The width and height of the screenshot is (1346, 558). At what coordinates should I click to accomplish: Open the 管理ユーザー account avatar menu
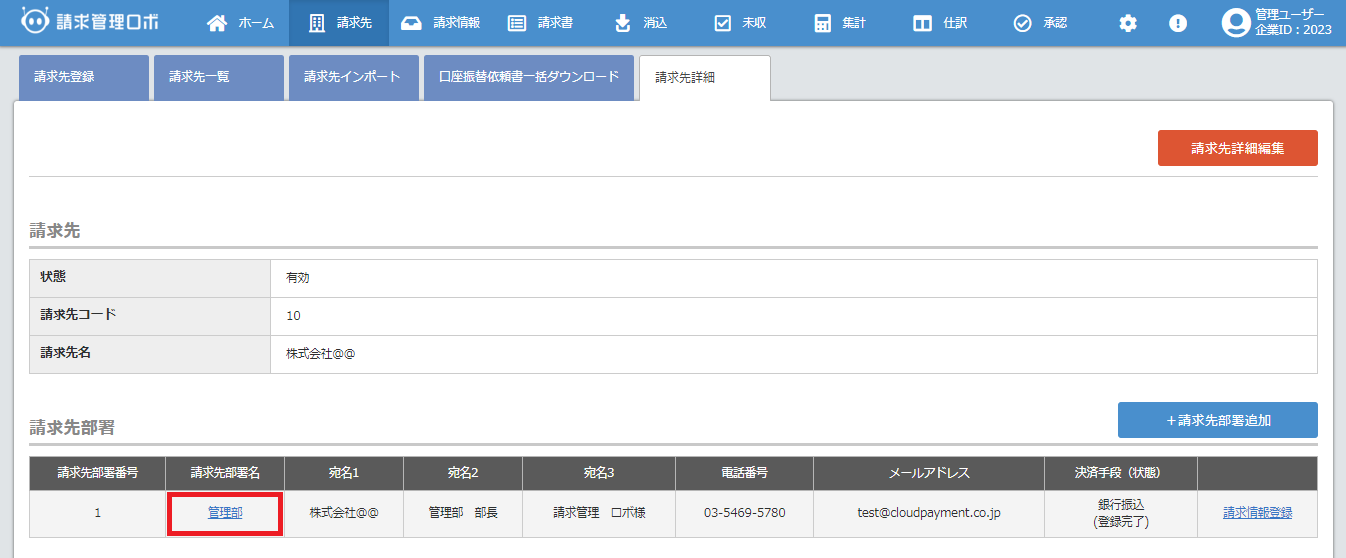(1236, 23)
